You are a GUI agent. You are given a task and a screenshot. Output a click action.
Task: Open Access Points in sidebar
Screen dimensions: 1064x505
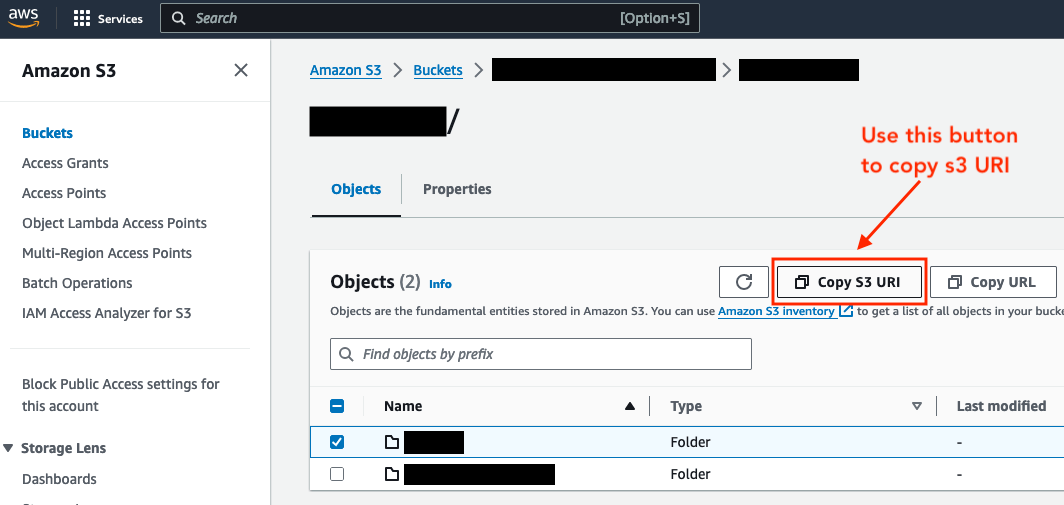pyautogui.click(x=64, y=193)
